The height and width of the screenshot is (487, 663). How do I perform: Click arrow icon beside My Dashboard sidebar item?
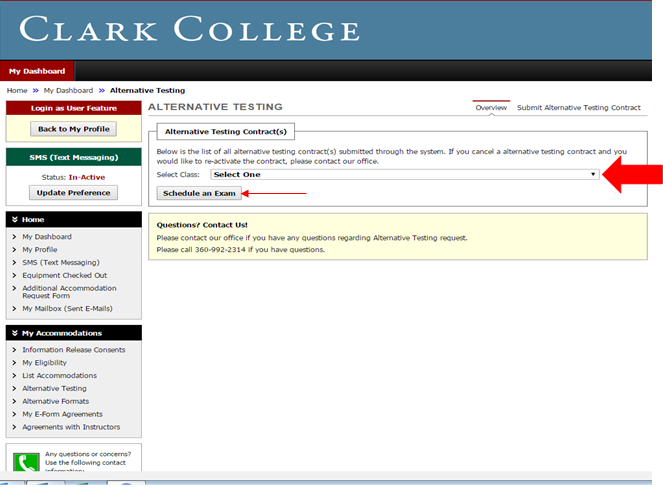click(x=14, y=237)
